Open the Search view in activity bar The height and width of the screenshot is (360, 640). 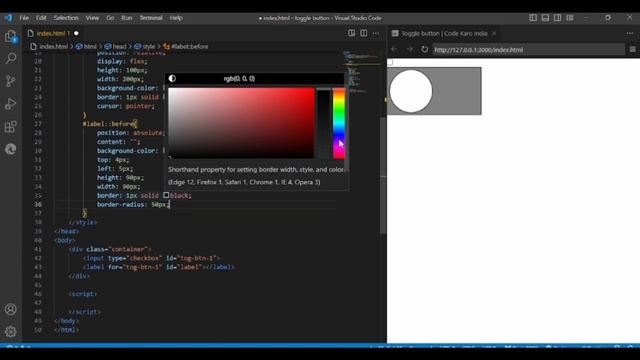click(11, 58)
